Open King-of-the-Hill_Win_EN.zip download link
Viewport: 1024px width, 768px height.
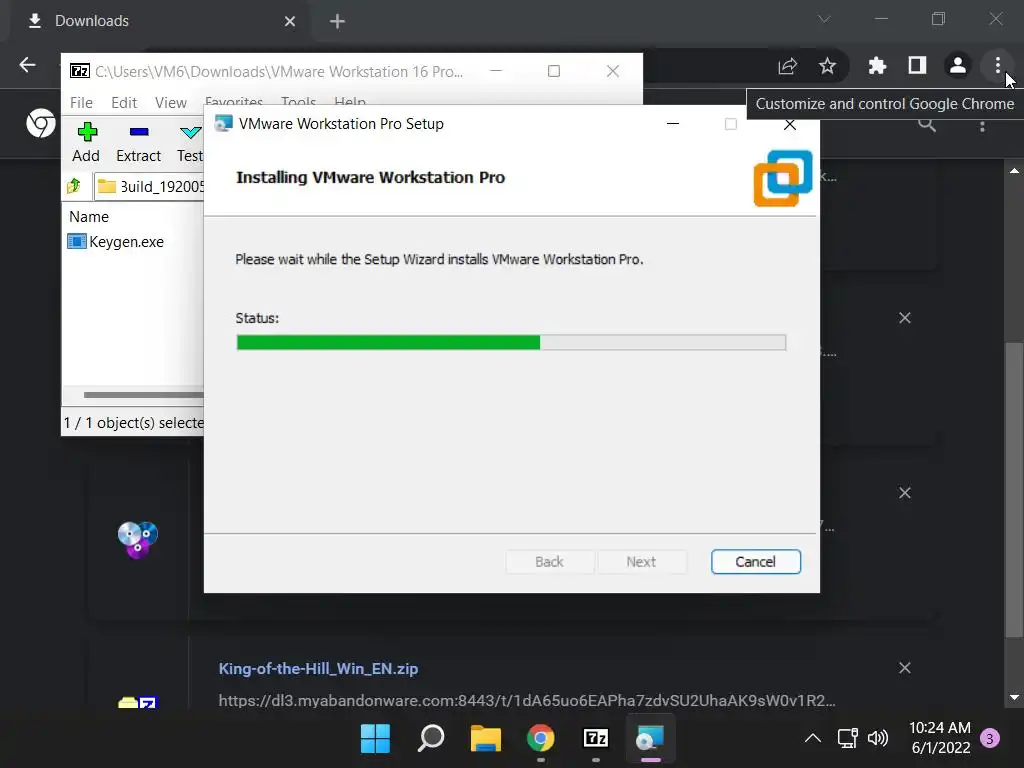click(318, 669)
